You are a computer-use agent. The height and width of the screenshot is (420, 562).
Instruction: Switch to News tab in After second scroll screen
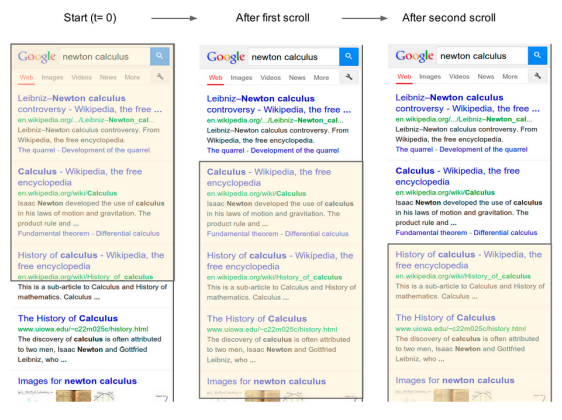pos(486,77)
